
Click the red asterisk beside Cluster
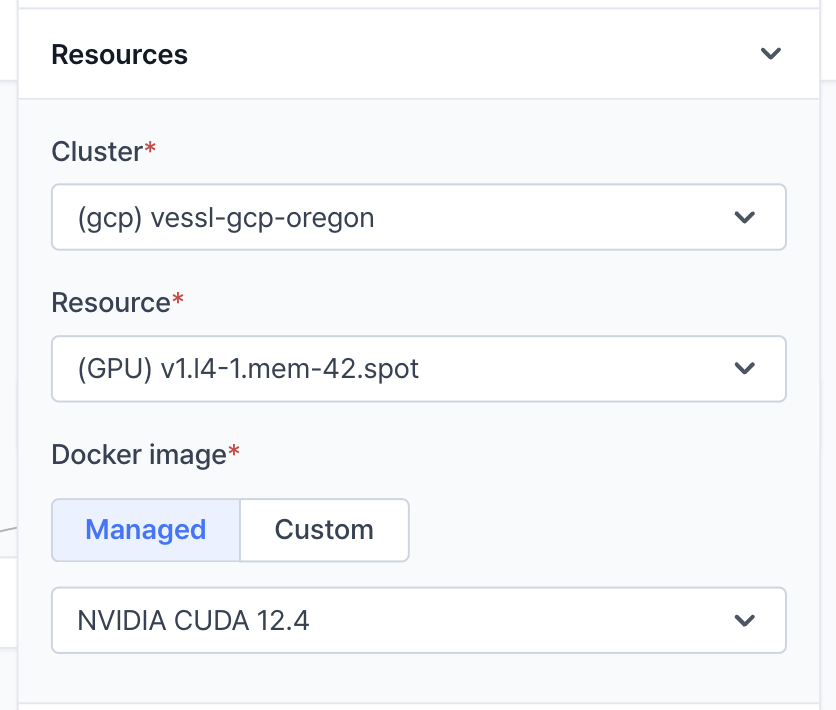coord(151,150)
